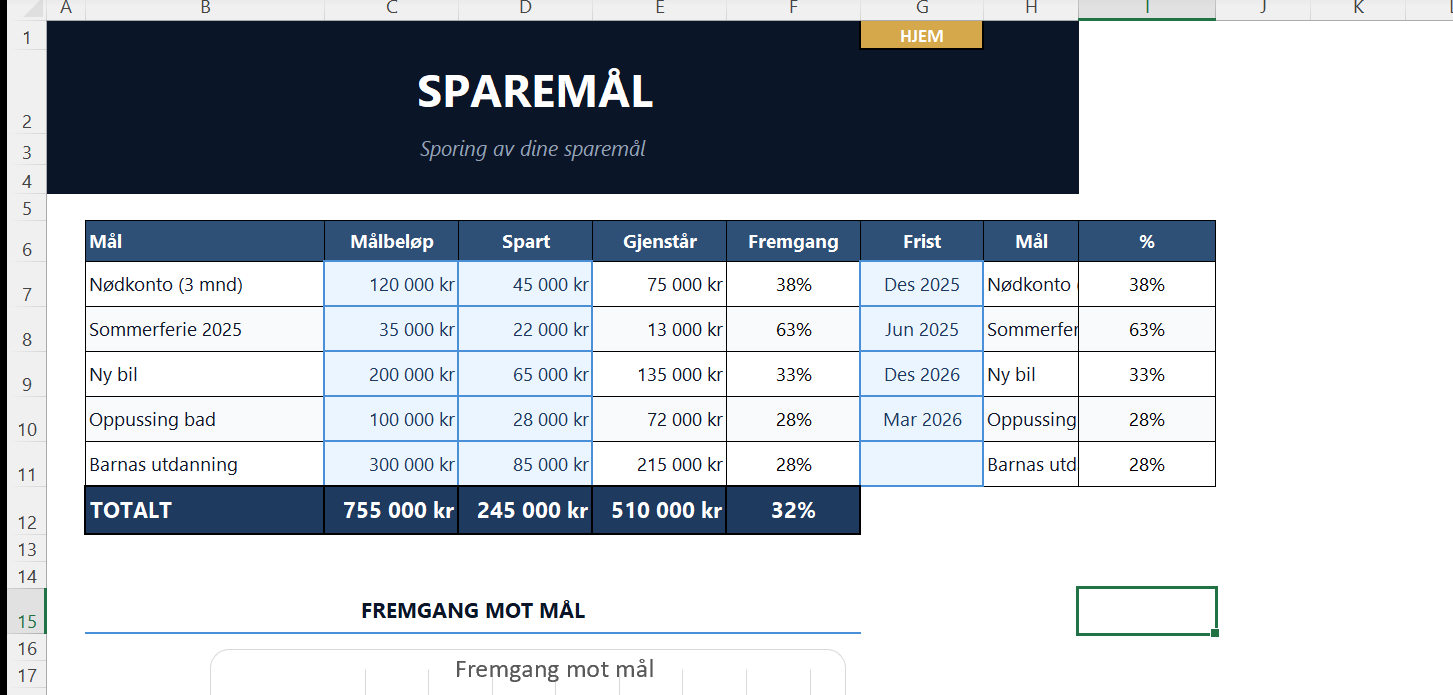This screenshot has width=1453, height=695.
Task: Click the empty Frist cell for Barnas utdanning
Action: tap(921, 465)
